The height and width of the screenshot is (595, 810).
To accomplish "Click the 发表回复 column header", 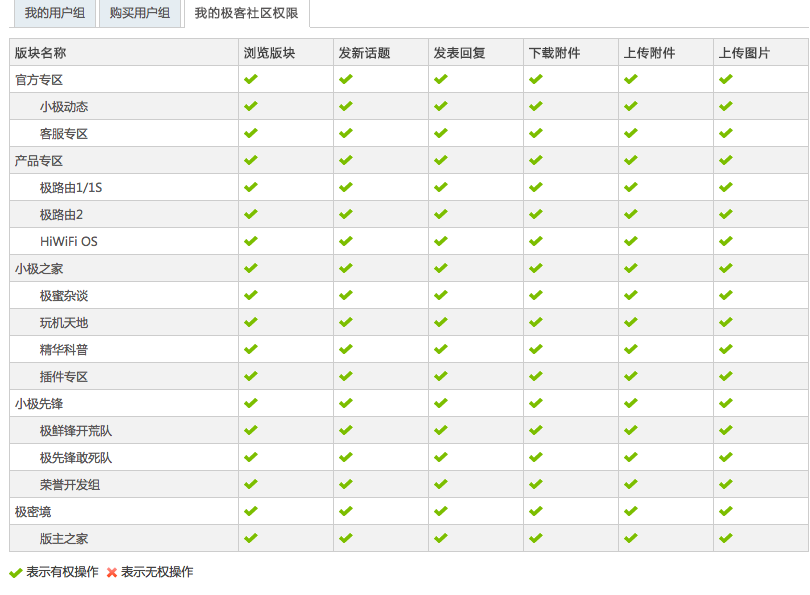I will [x=459, y=53].
